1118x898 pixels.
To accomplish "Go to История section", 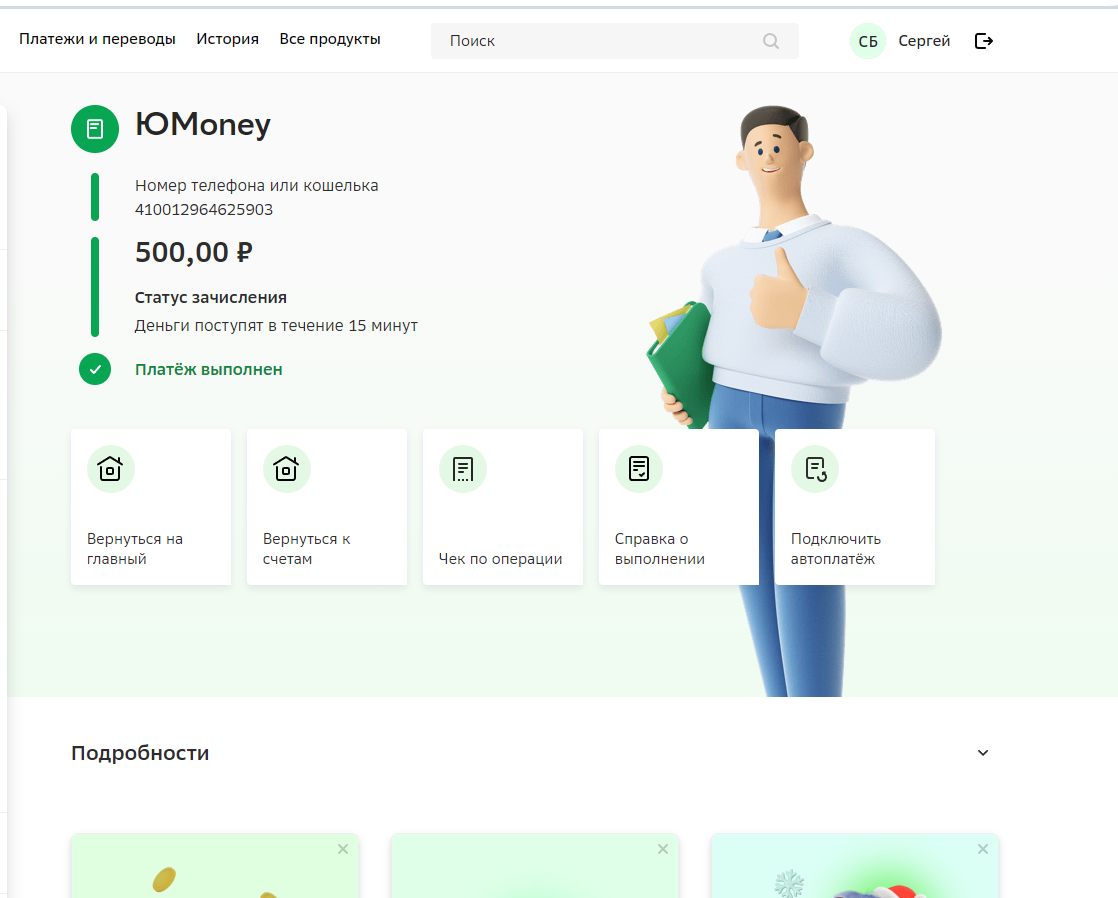I will [x=227, y=39].
